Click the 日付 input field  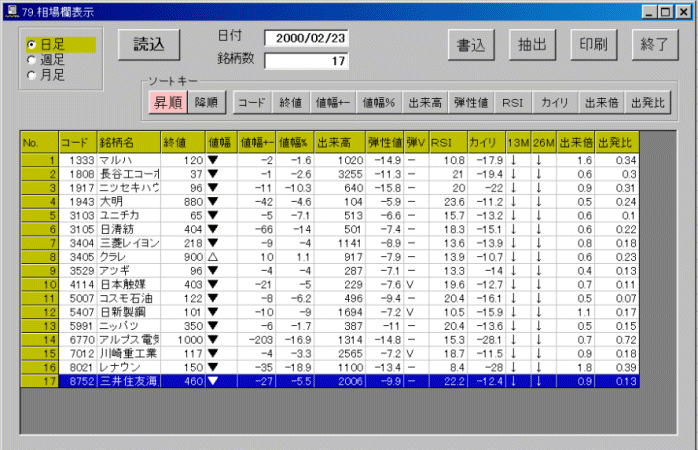(x=306, y=38)
